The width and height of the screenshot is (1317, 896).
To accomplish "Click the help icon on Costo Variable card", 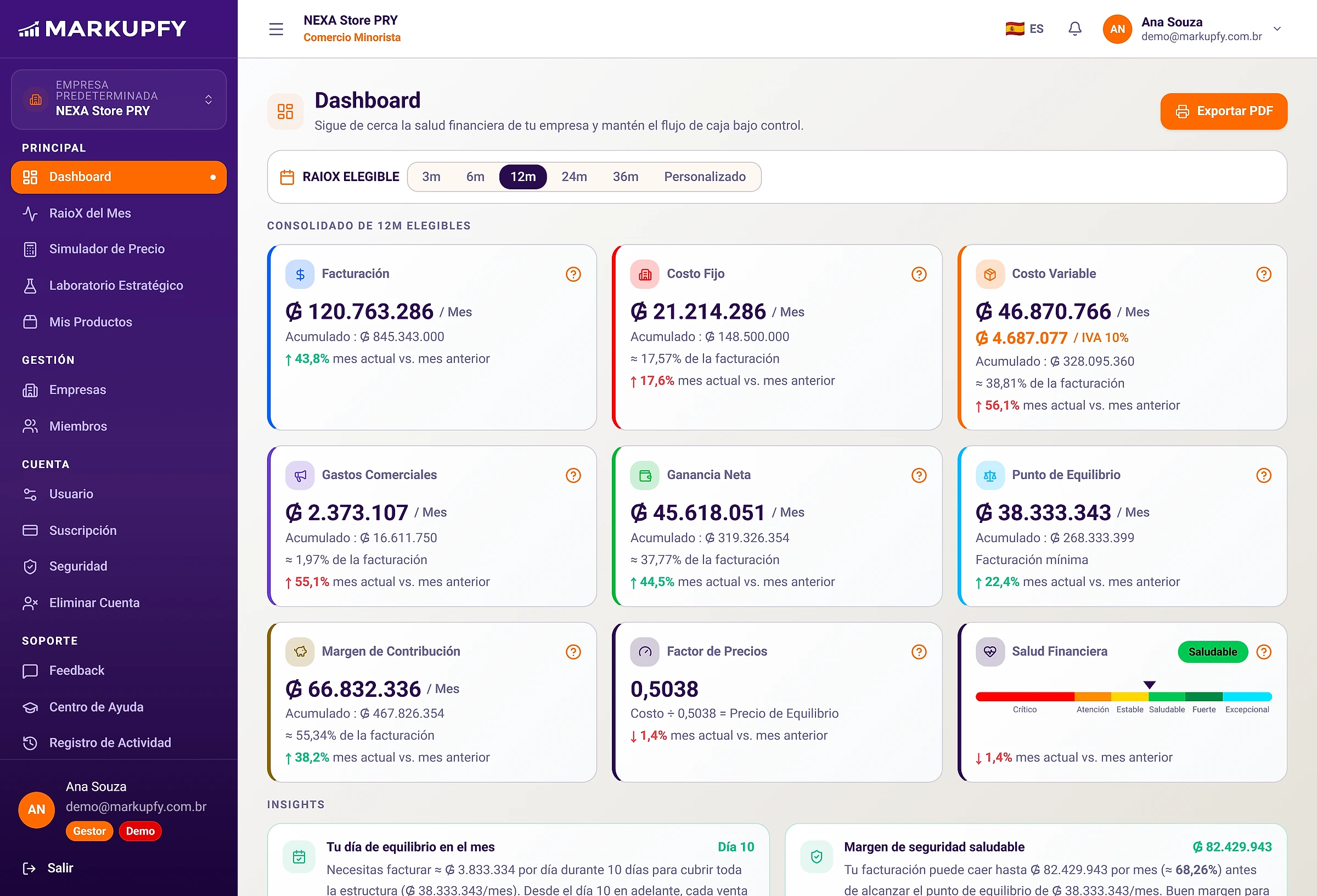I will tap(1263, 274).
